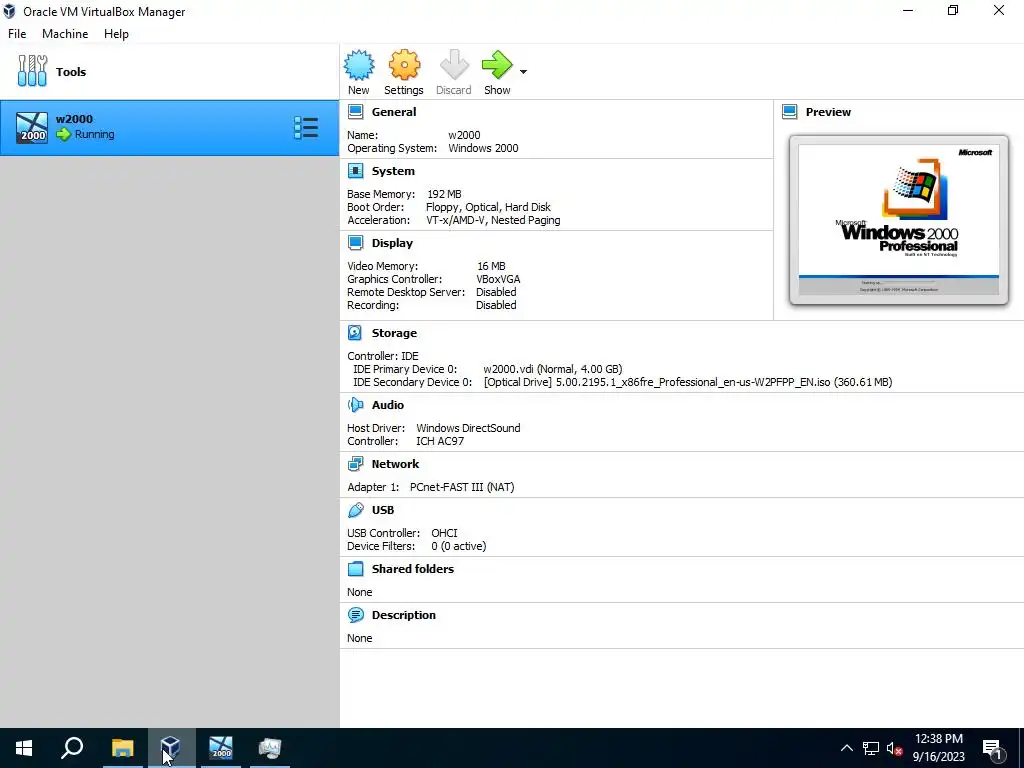The image size is (1024, 768).
Task: Click the 16 MB video memory value
Action: (491, 266)
